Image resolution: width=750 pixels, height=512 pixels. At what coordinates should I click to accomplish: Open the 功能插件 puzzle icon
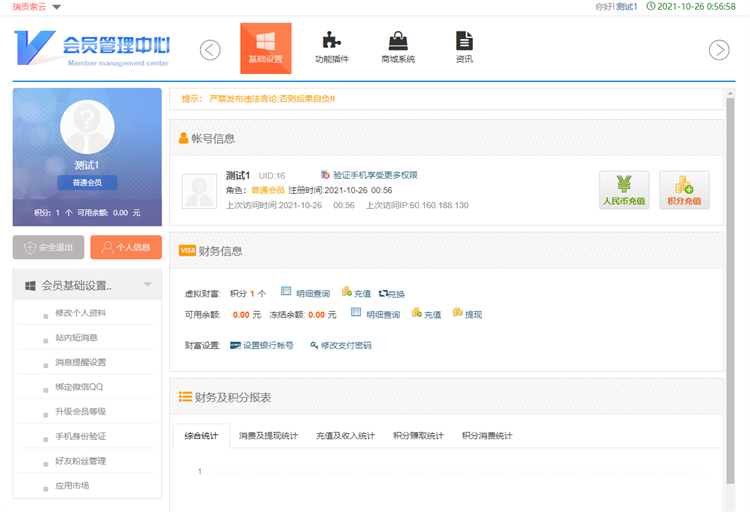pos(331,48)
